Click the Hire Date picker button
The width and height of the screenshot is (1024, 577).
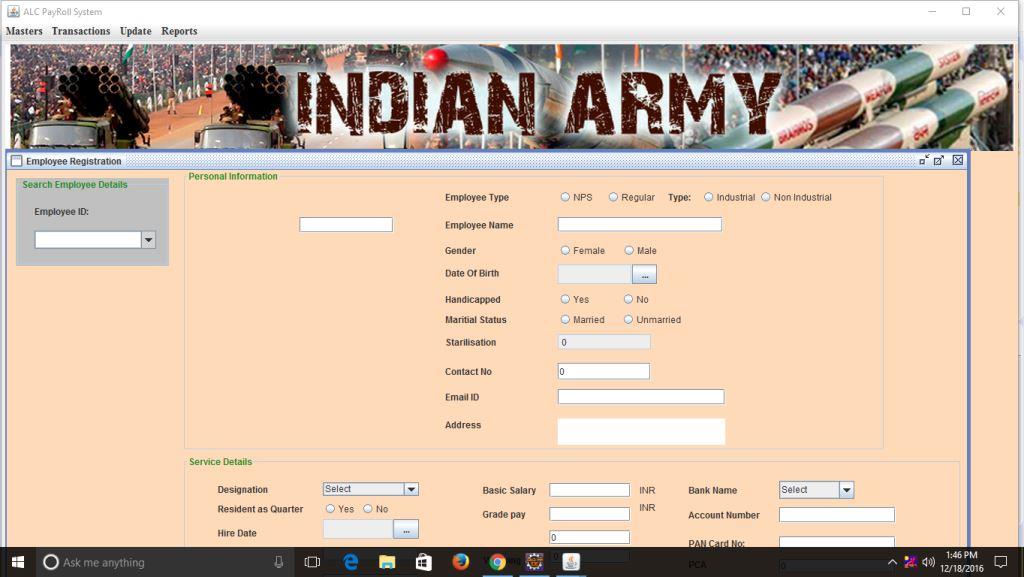[406, 530]
